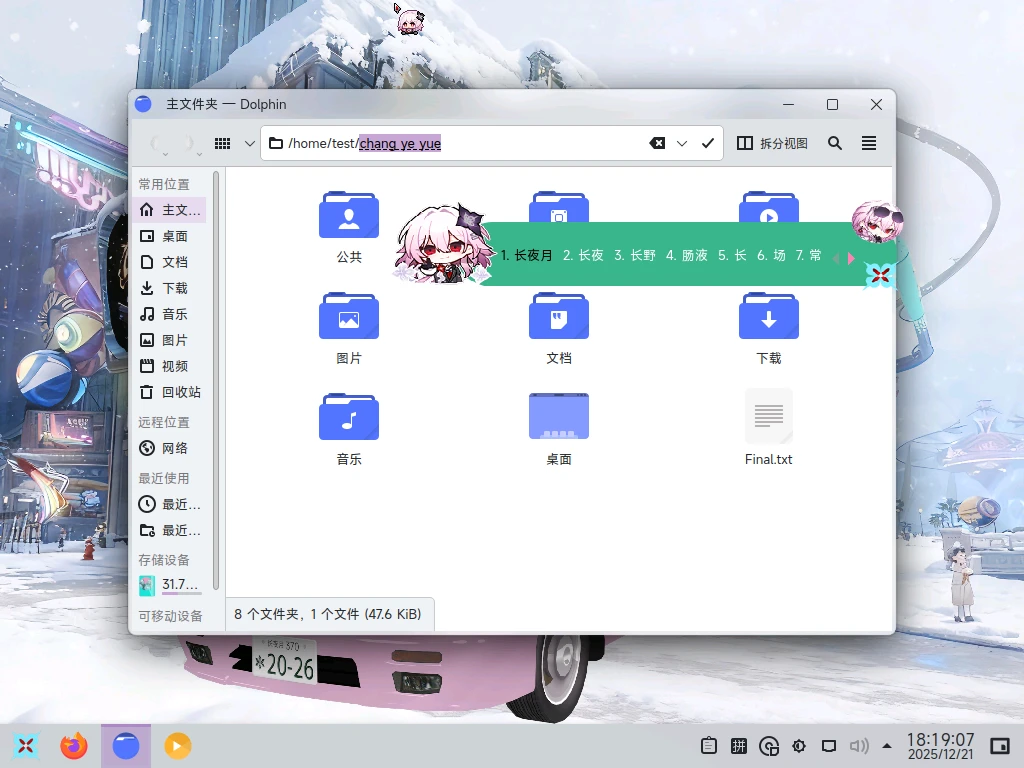Choose candidate 4. 肠液

[x=686, y=255]
